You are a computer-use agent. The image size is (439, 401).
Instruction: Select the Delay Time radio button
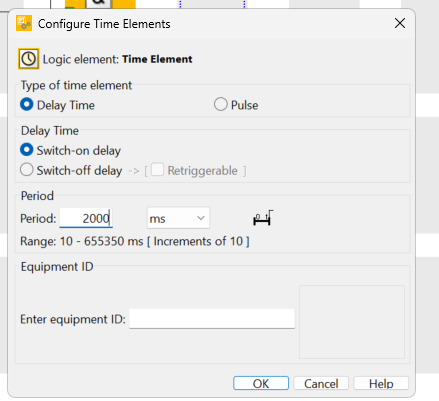(x=27, y=105)
